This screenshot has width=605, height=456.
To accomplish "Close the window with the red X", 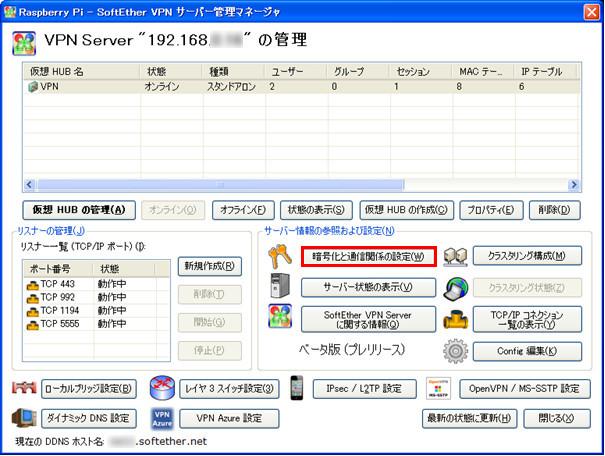I will pyautogui.click(x=591, y=12).
